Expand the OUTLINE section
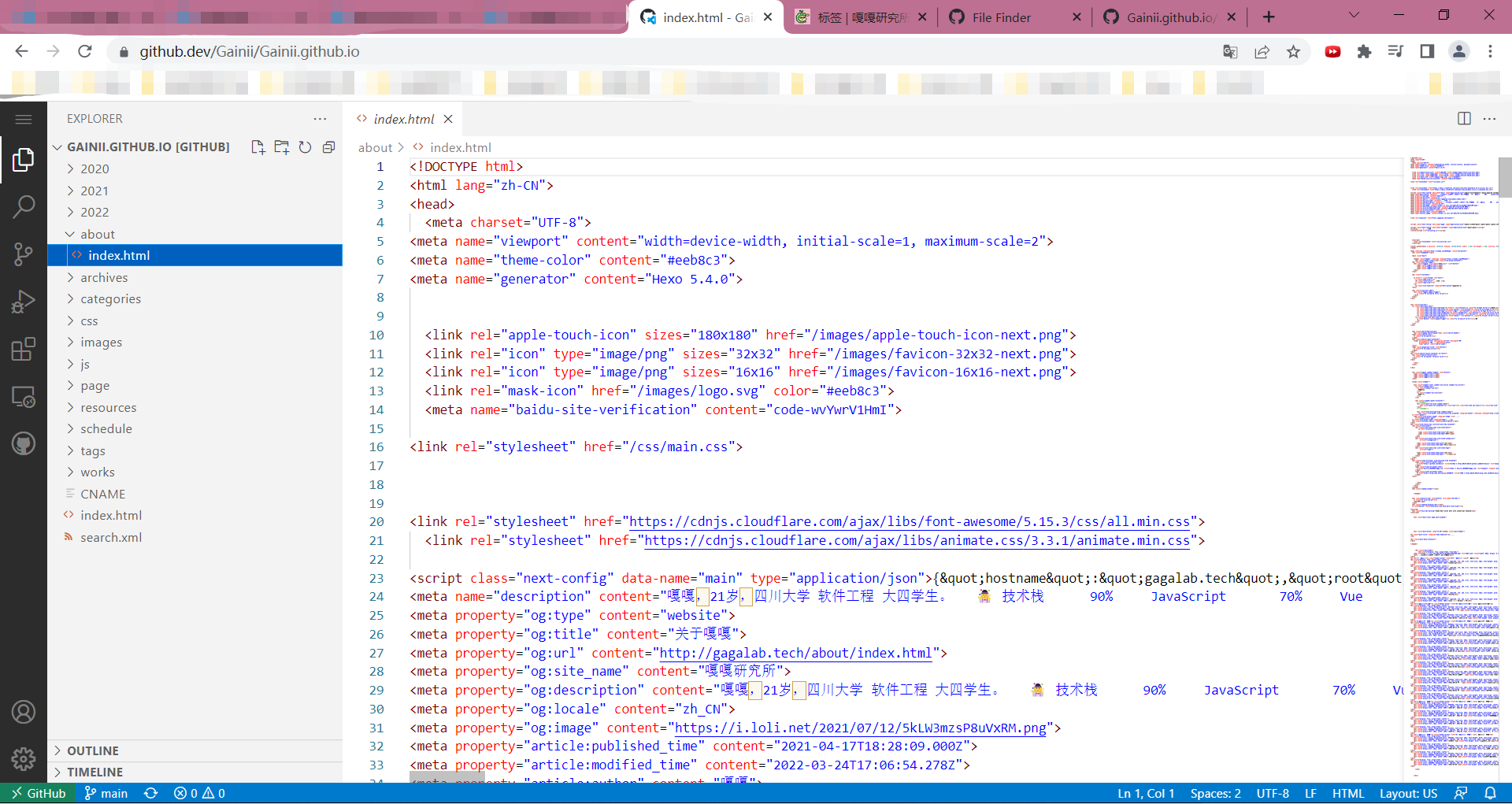The width and height of the screenshot is (1512, 804). tap(195, 750)
